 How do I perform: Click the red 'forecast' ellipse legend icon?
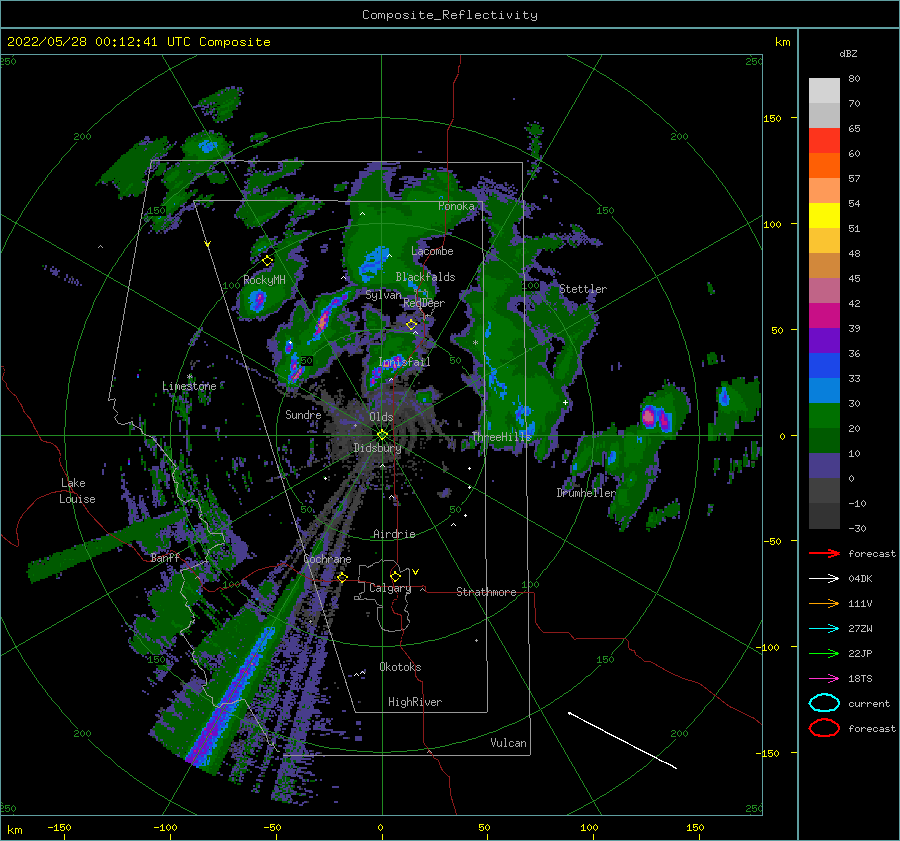click(824, 728)
